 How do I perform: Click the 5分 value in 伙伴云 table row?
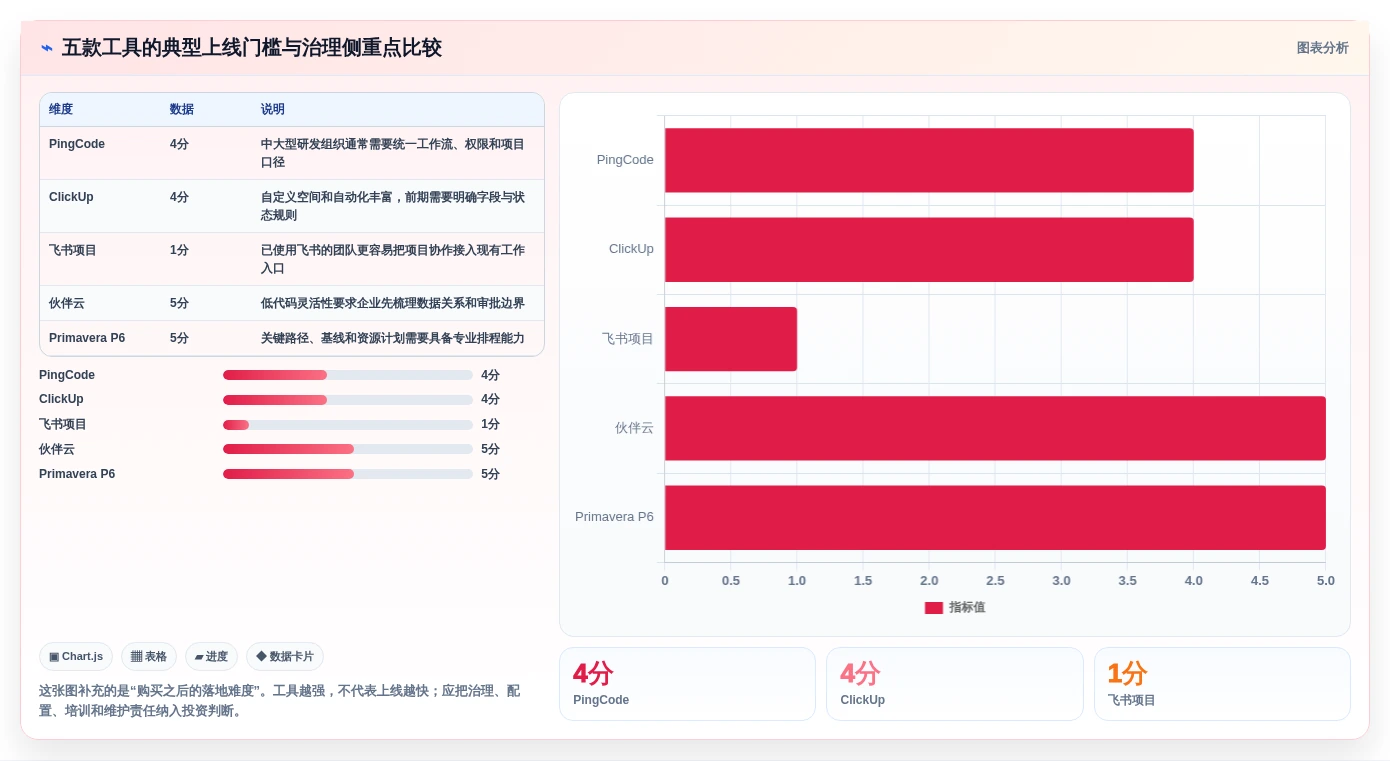[x=179, y=303]
